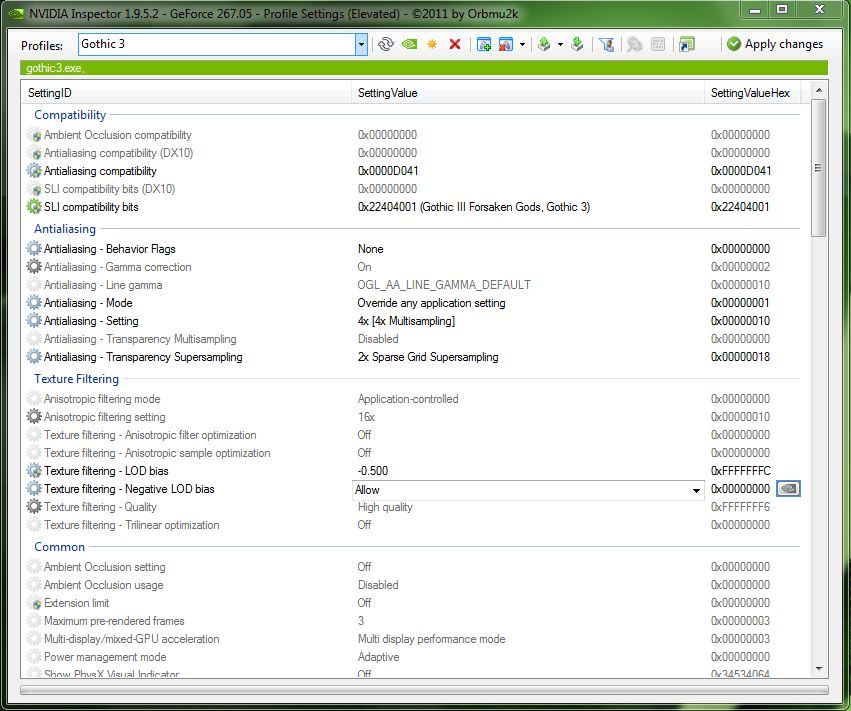Click the 0xFFFFFFFC hex value of LOD bias
This screenshot has width=851, height=711.
coord(740,471)
